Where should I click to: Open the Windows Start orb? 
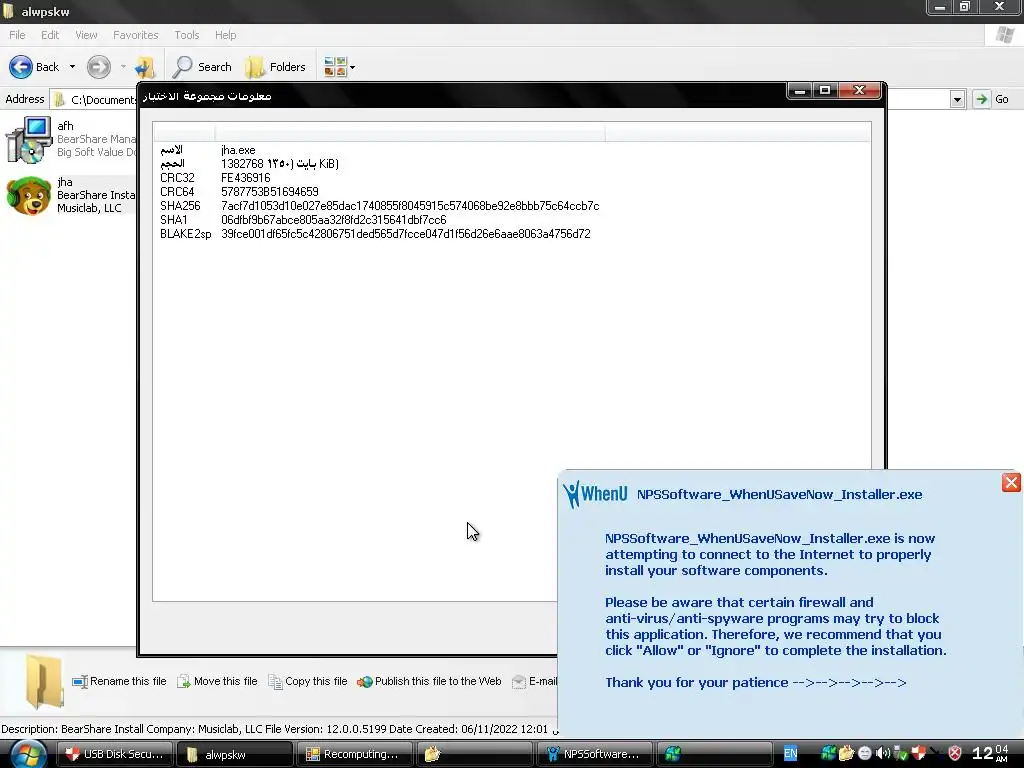tap(27, 753)
